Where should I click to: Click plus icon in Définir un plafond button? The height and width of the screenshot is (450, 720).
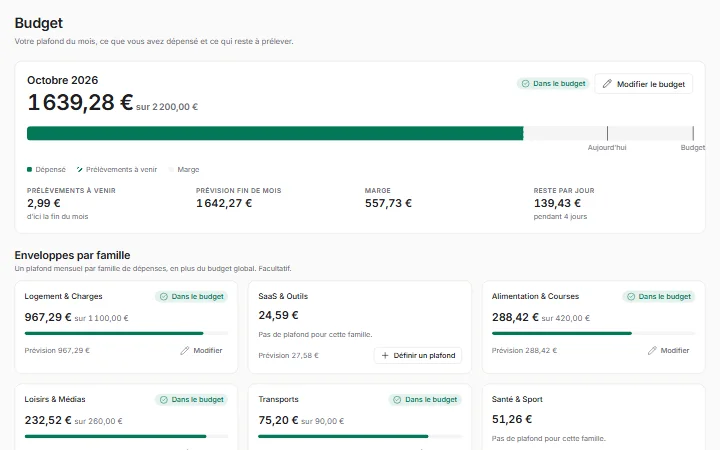[x=385, y=355]
